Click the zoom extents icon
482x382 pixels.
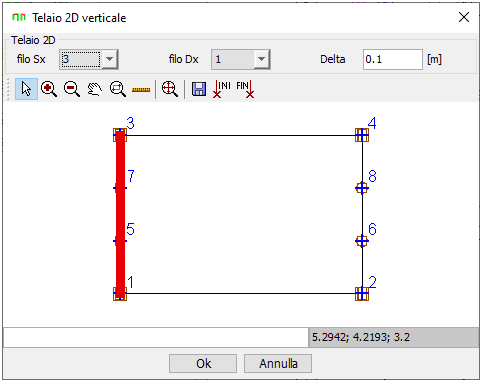(170, 89)
